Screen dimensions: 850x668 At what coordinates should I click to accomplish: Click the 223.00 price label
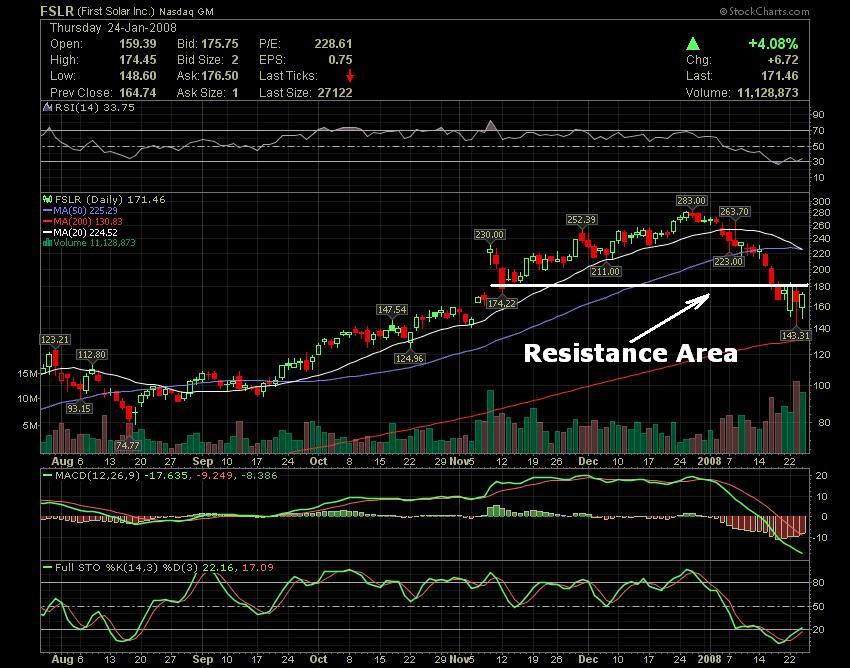pyautogui.click(x=728, y=261)
